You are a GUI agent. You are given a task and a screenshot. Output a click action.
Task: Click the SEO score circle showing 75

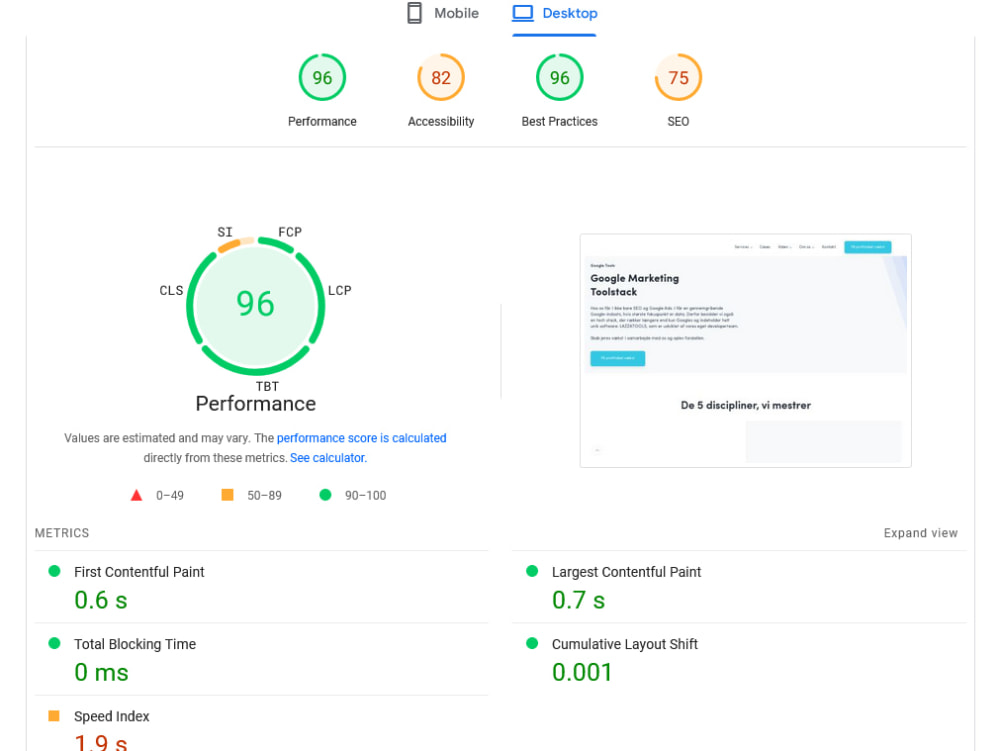pyautogui.click(x=678, y=77)
